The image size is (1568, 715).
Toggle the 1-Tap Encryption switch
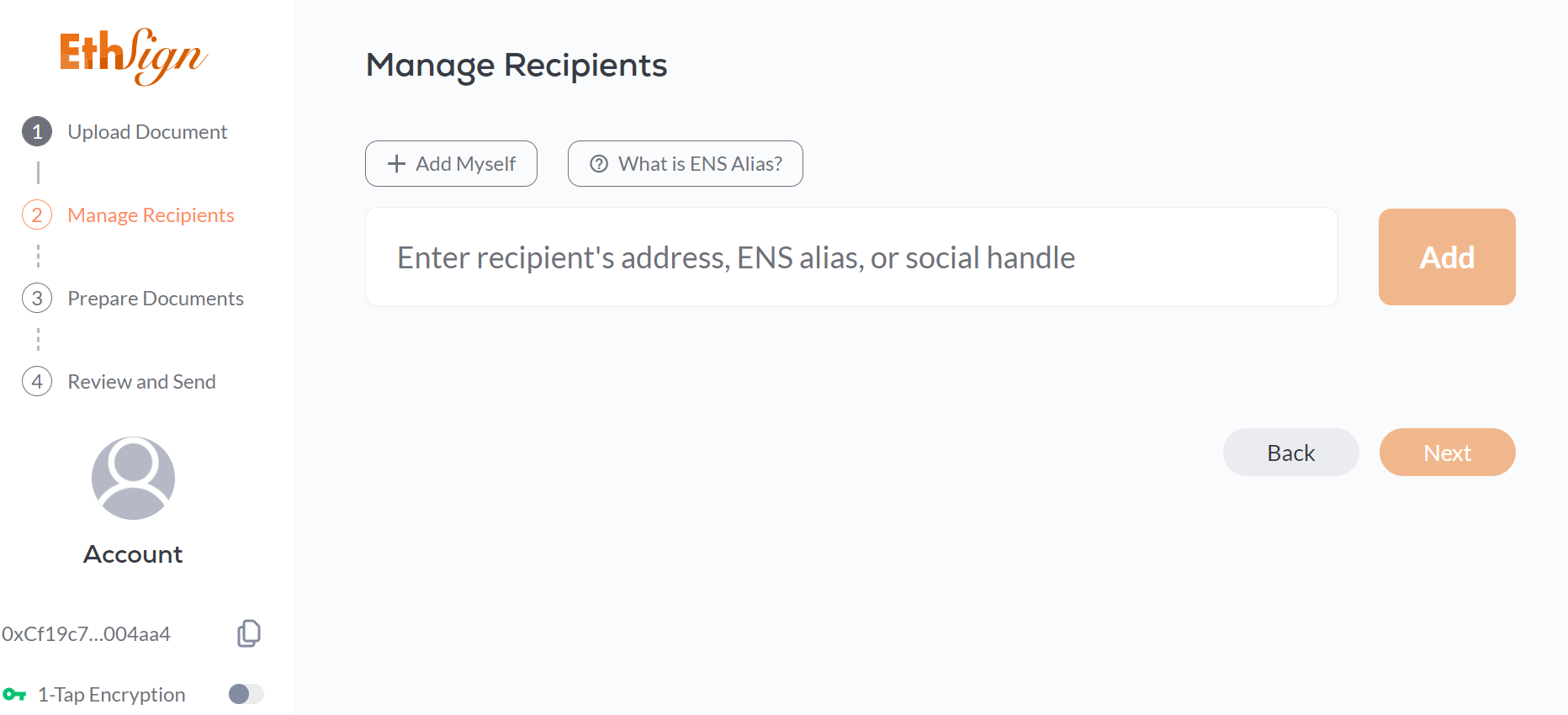[x=246, y=694]
